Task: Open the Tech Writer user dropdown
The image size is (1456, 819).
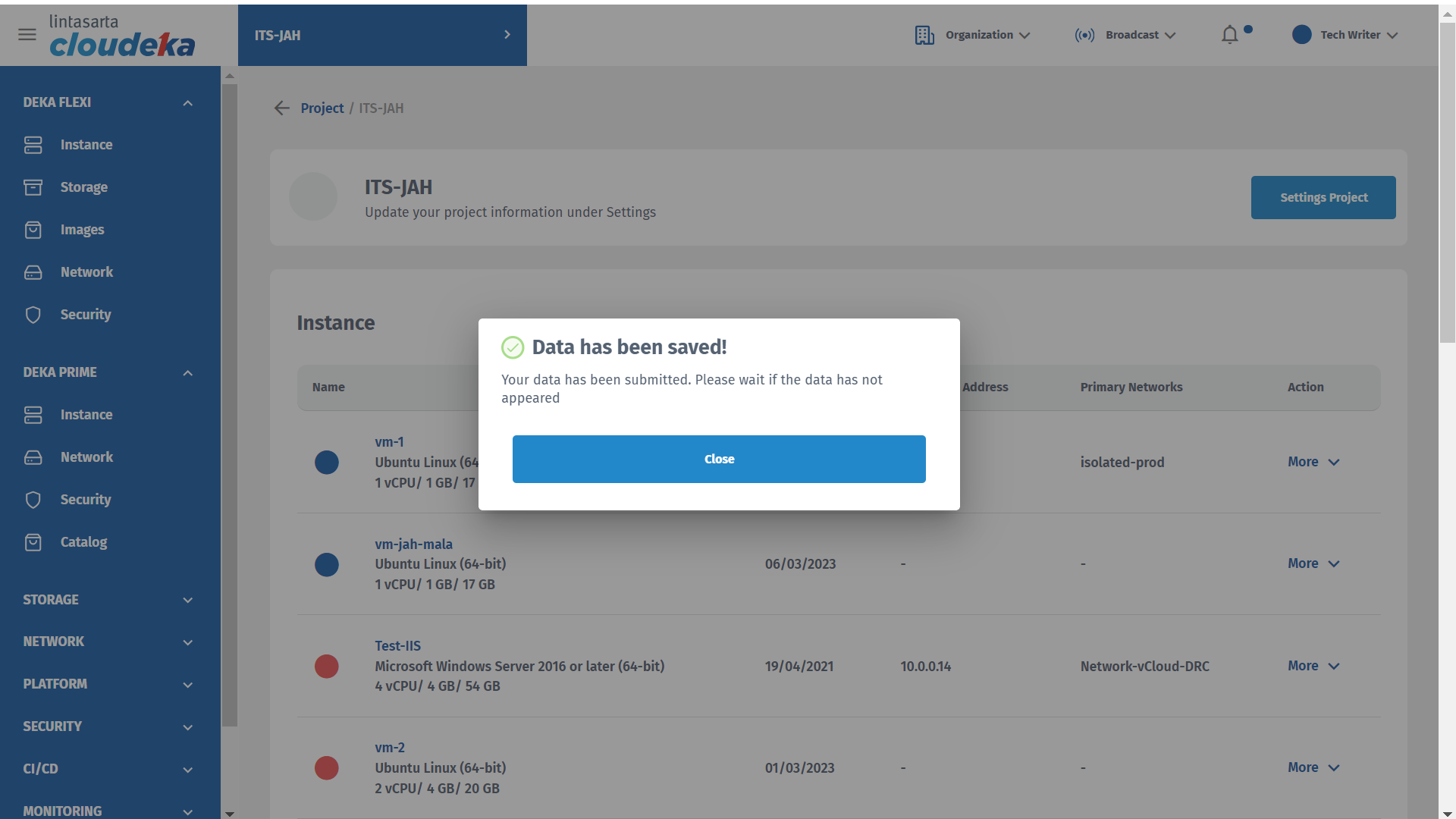Action: (x=1346, y=35)
